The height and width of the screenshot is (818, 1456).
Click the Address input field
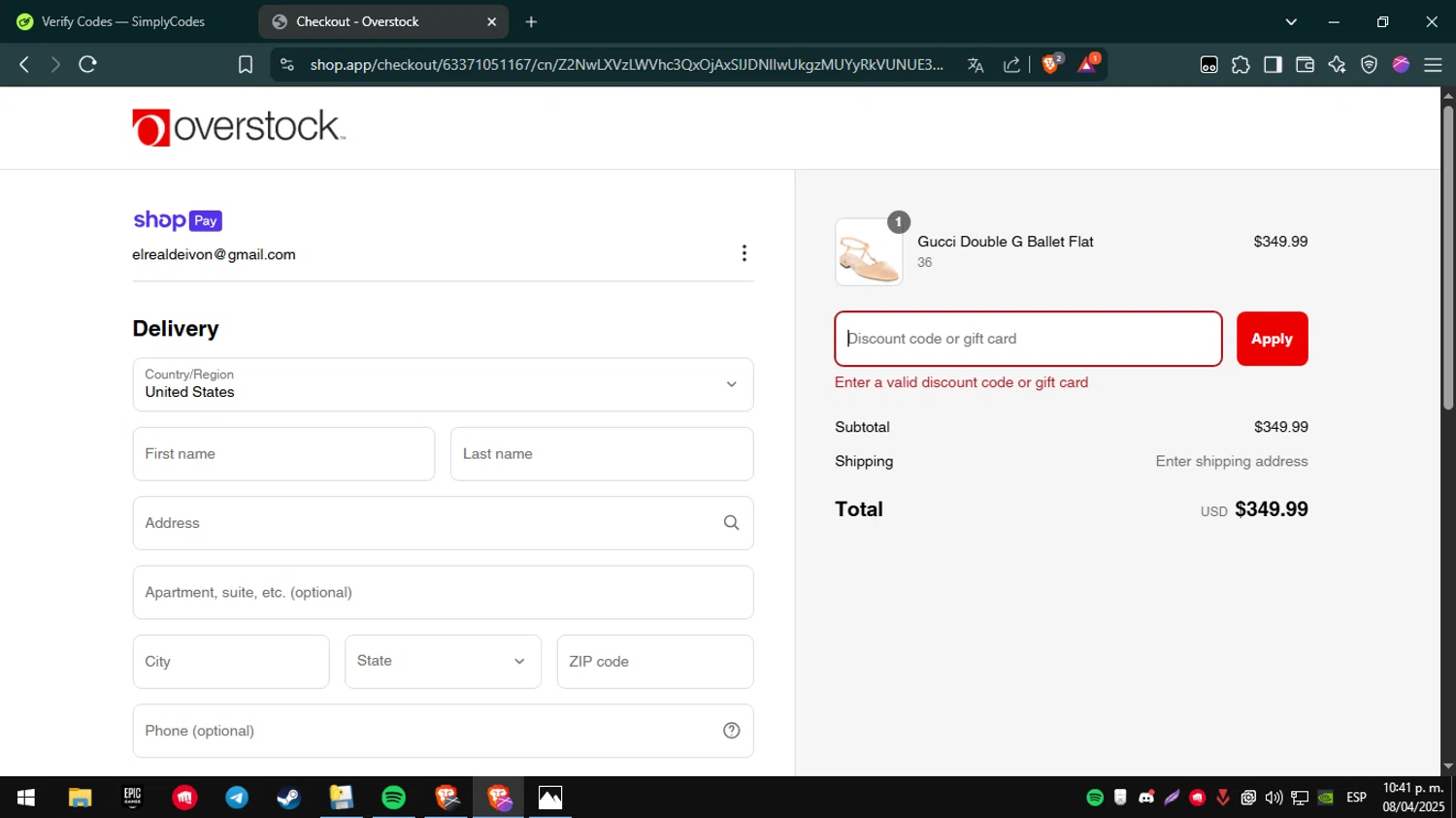coord(443,523)
